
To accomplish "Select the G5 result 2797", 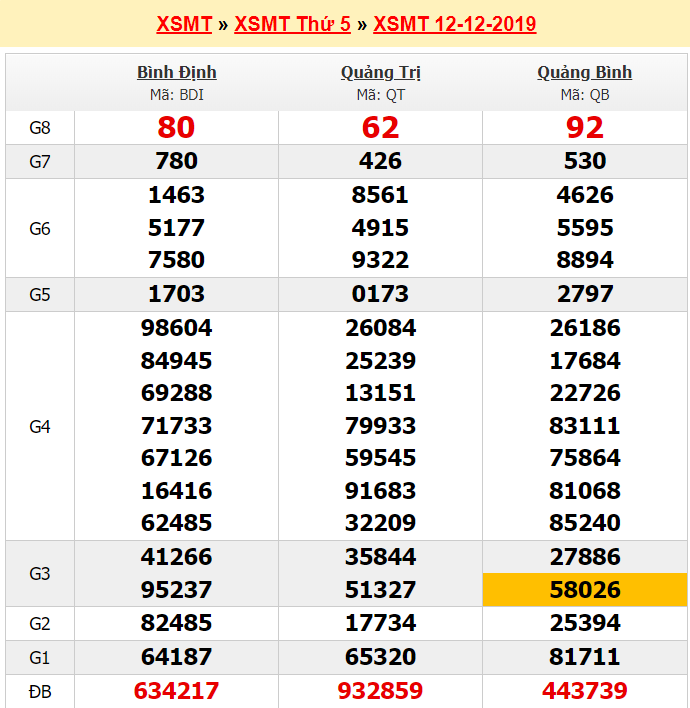I will pyautogui.click(x=585, y=294).
